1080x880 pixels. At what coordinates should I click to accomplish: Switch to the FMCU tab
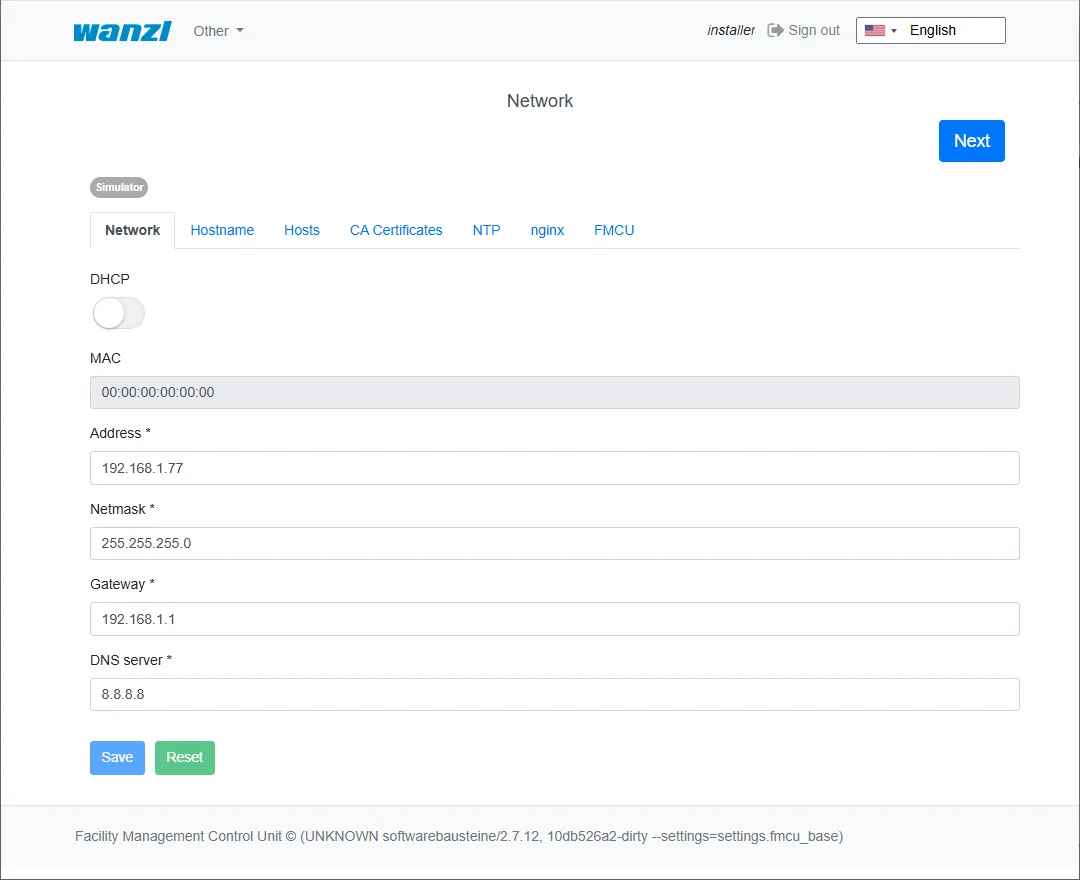coord(614,230)
